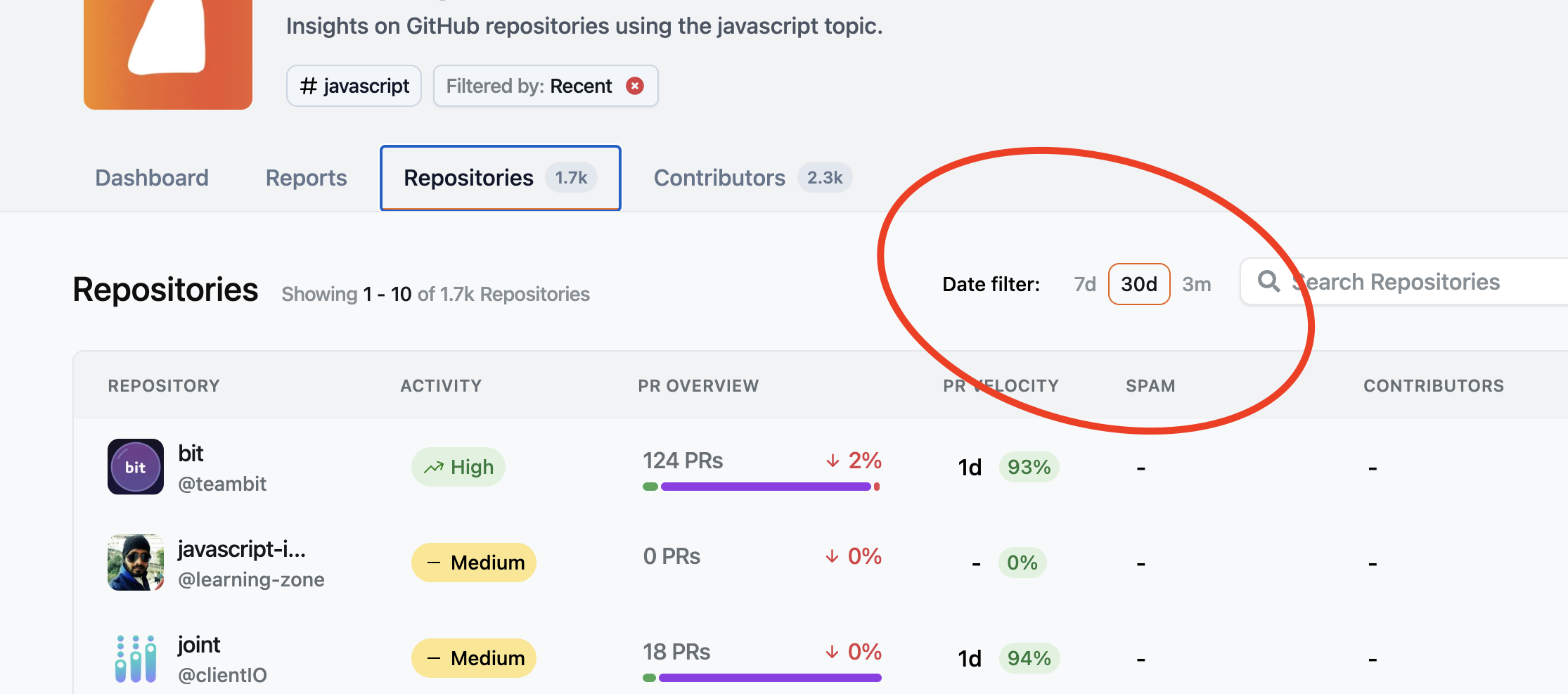Click the red decrease arrow beside 2%
This screenshot has width=1568, height=694.
833,461
